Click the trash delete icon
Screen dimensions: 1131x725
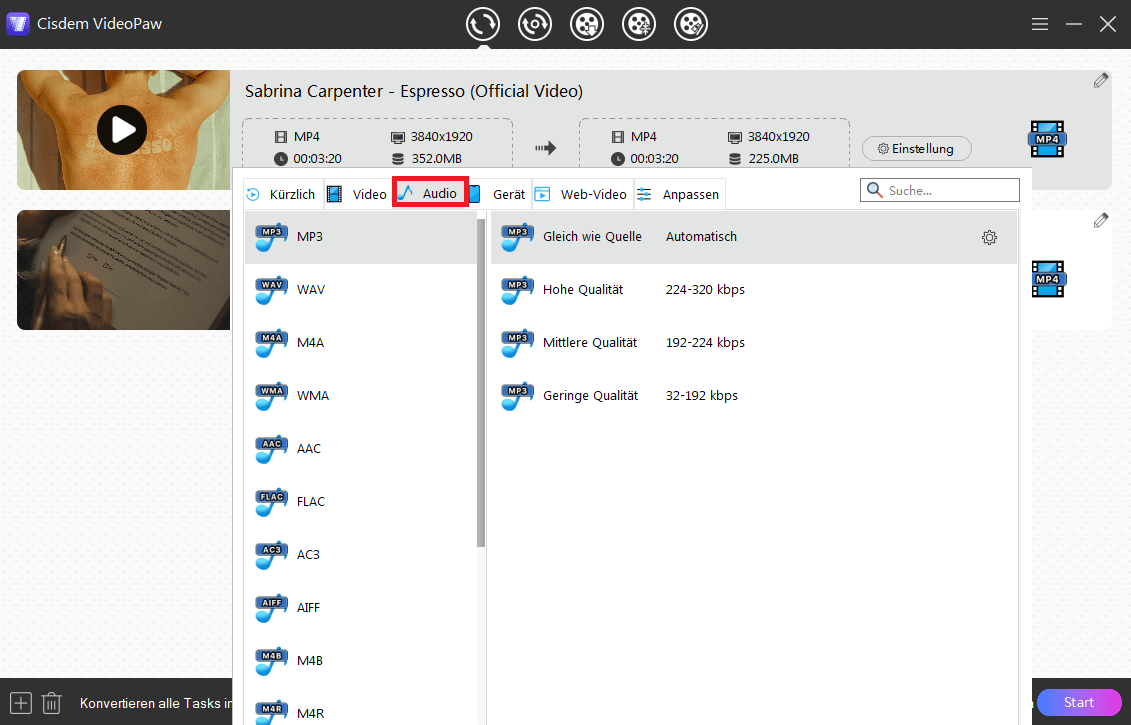(52, 703)
